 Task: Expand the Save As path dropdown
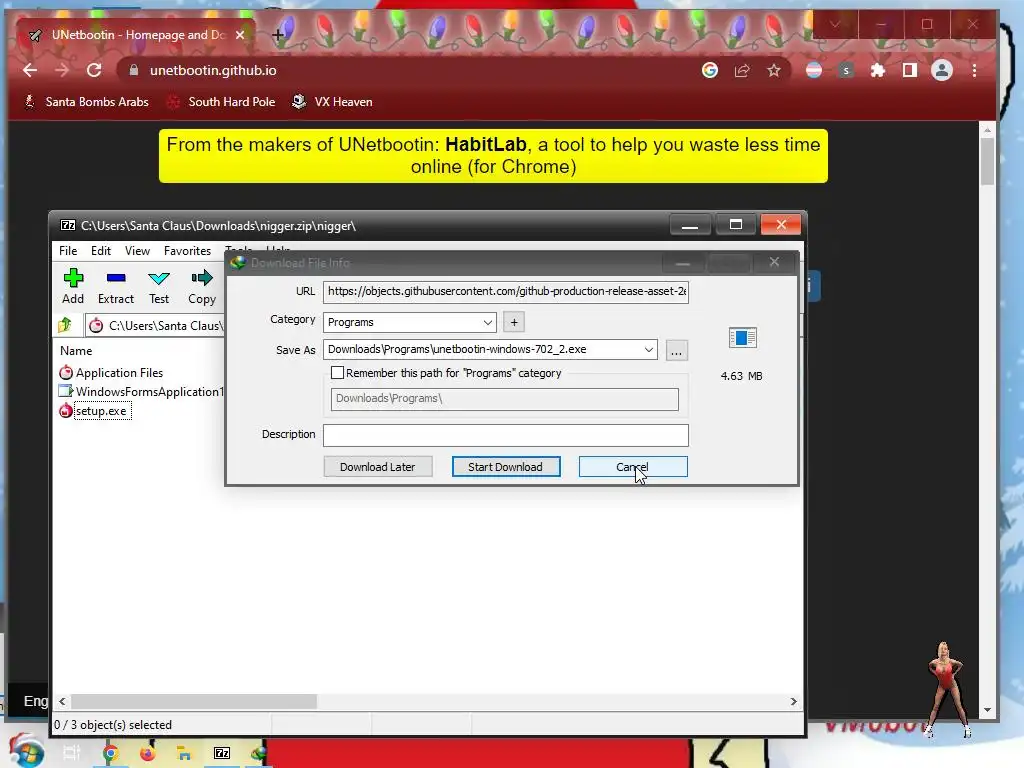(648, 349)
